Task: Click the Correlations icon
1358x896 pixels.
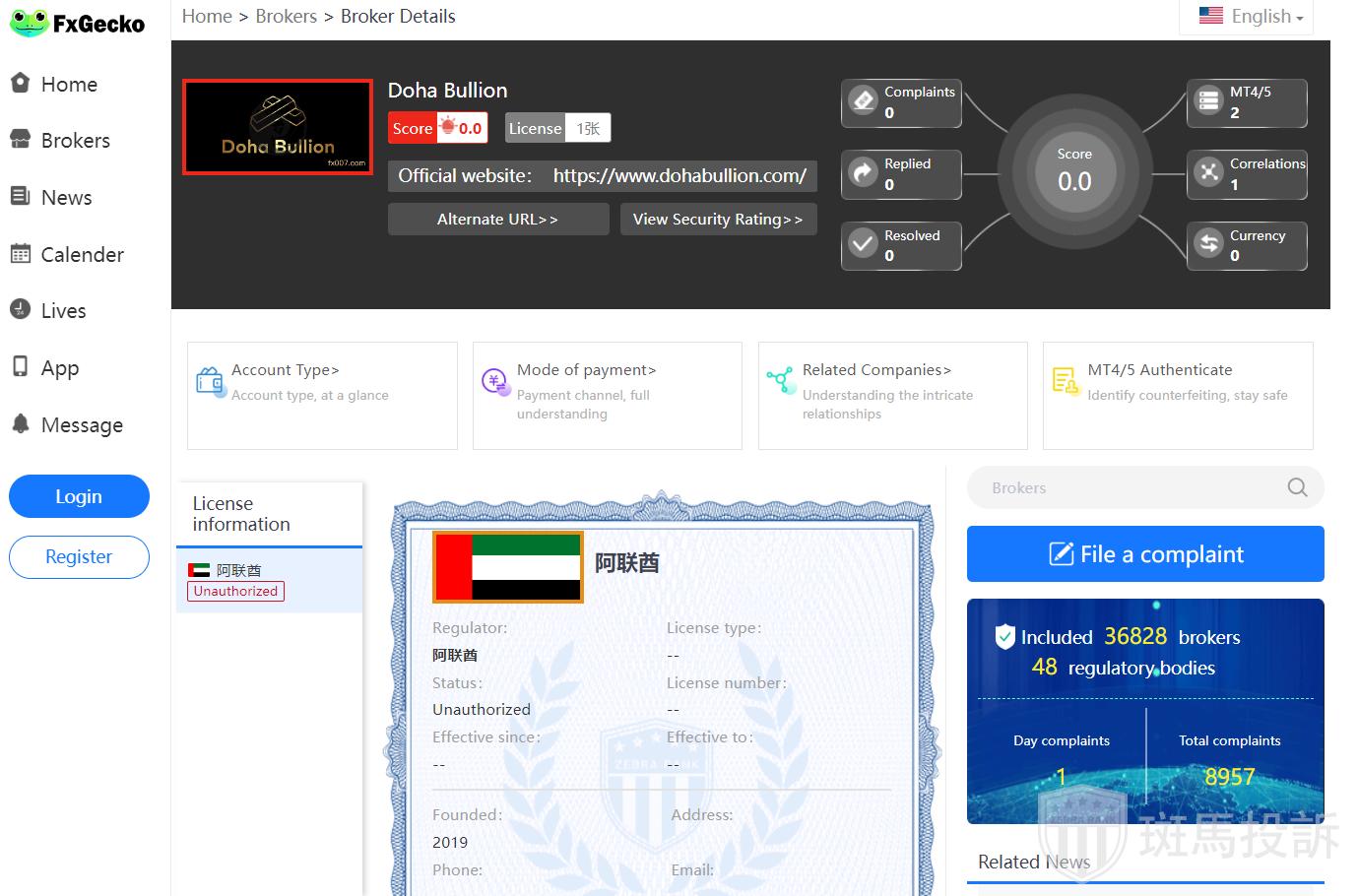Action: pos(1208,173)
